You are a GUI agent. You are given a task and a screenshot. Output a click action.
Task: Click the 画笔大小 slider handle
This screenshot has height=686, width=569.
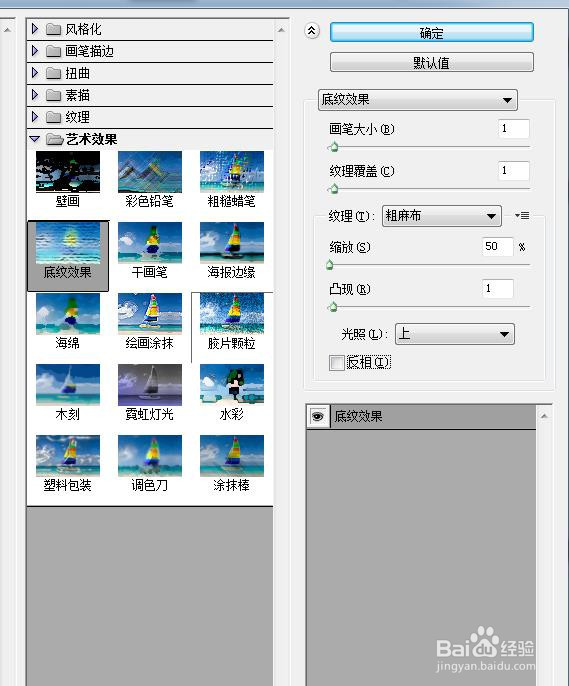[x=334, y=147]
